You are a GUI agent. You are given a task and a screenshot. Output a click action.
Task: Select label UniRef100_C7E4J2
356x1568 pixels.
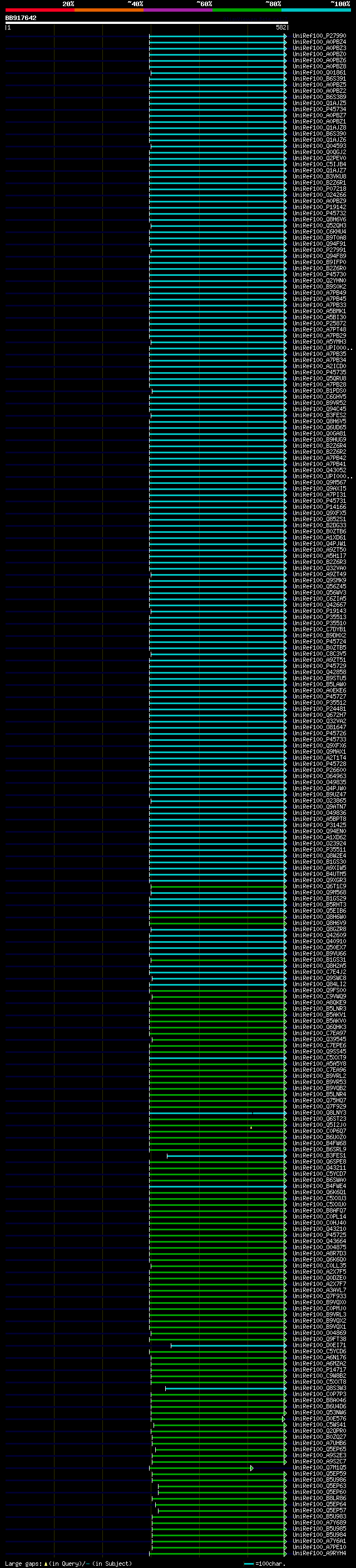pyautogui.click(x=319, y=972)
